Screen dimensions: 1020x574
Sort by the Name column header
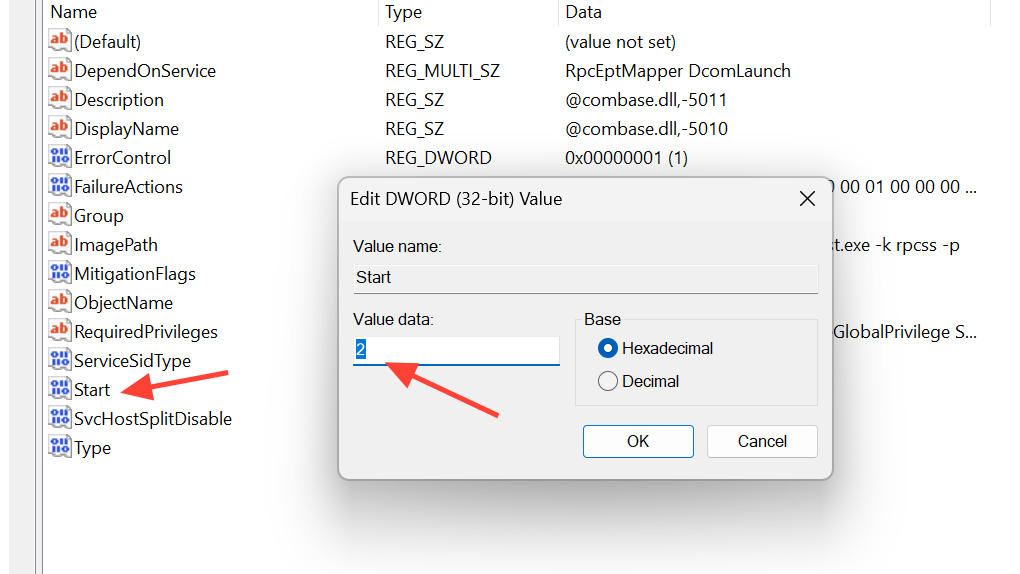click(x=74, y=12)
